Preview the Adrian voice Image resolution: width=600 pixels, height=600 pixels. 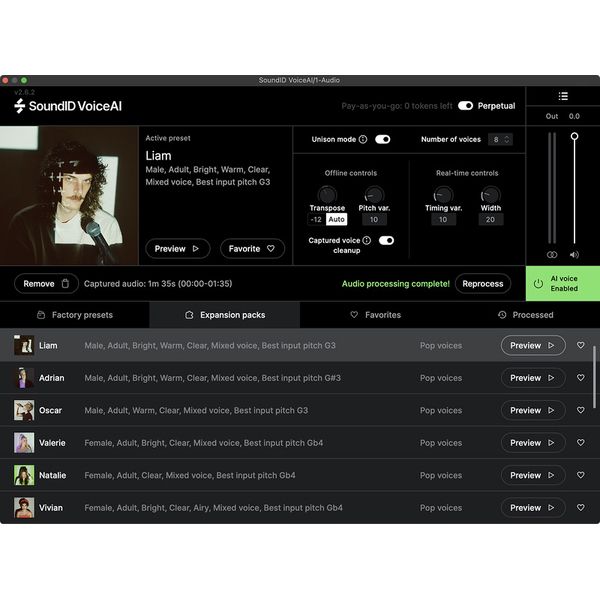tap(533, 378)
